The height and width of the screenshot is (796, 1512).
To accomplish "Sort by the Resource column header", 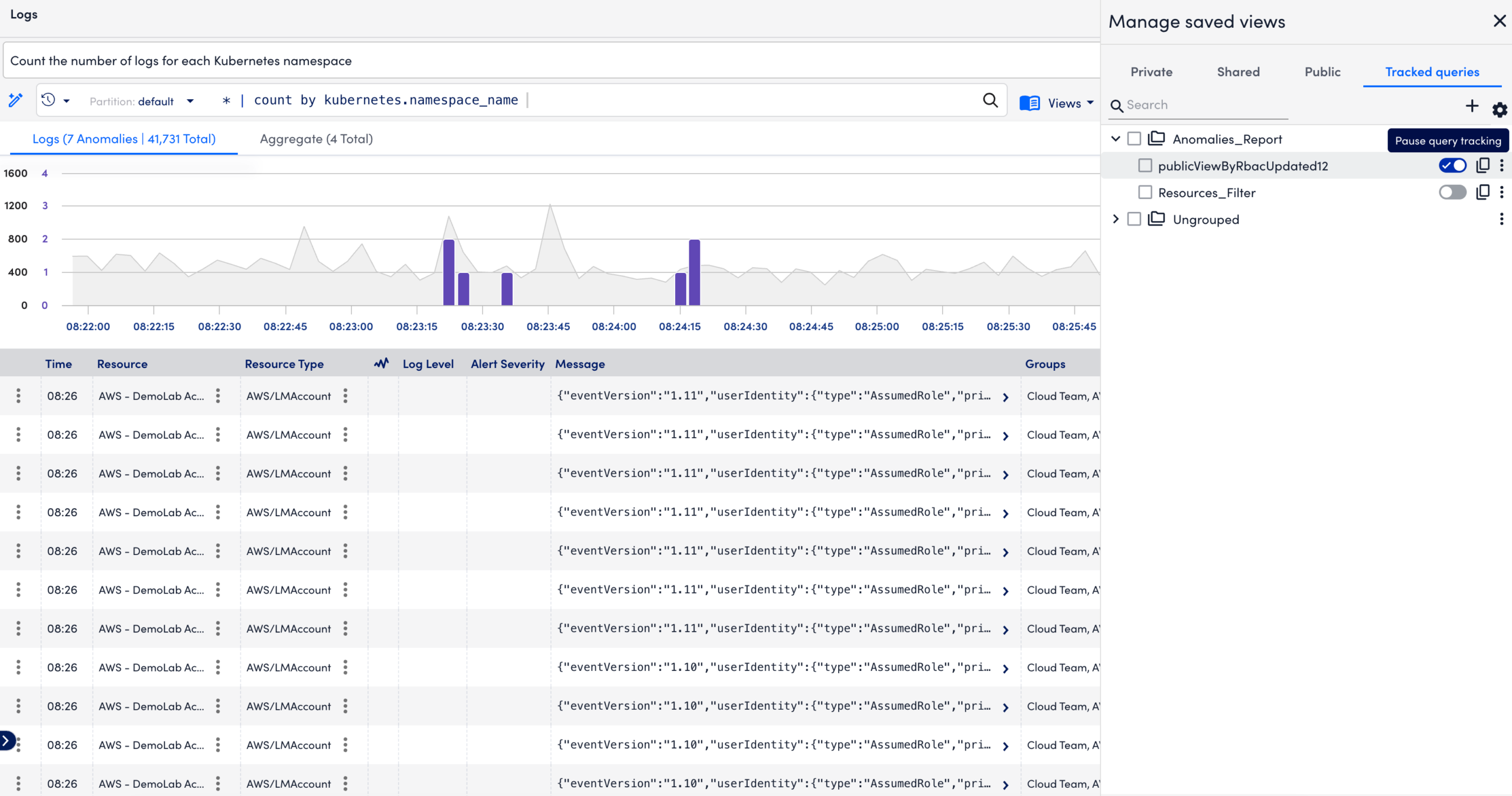I will (122, 364).
